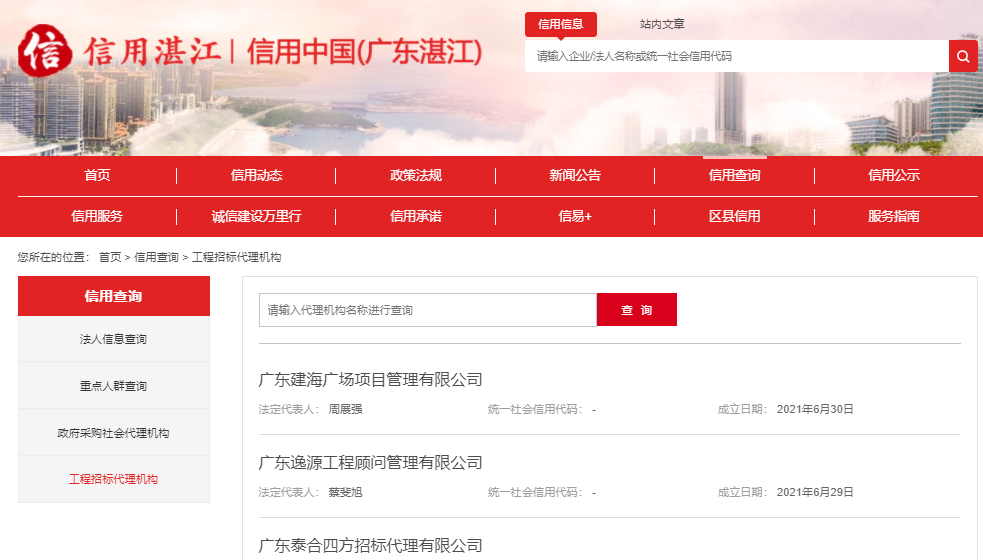Click the 信用湛江 seal logo

pyautogui.click(x=45, y=51)
